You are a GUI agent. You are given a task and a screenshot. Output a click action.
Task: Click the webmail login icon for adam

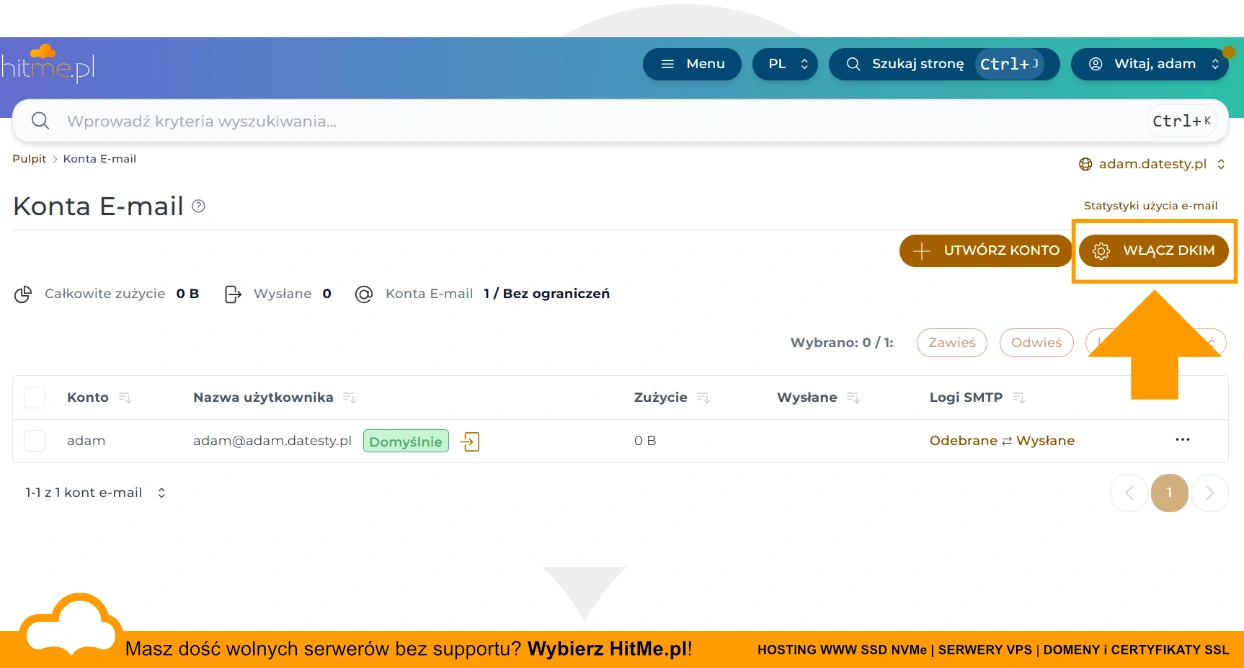pos(471,441)
